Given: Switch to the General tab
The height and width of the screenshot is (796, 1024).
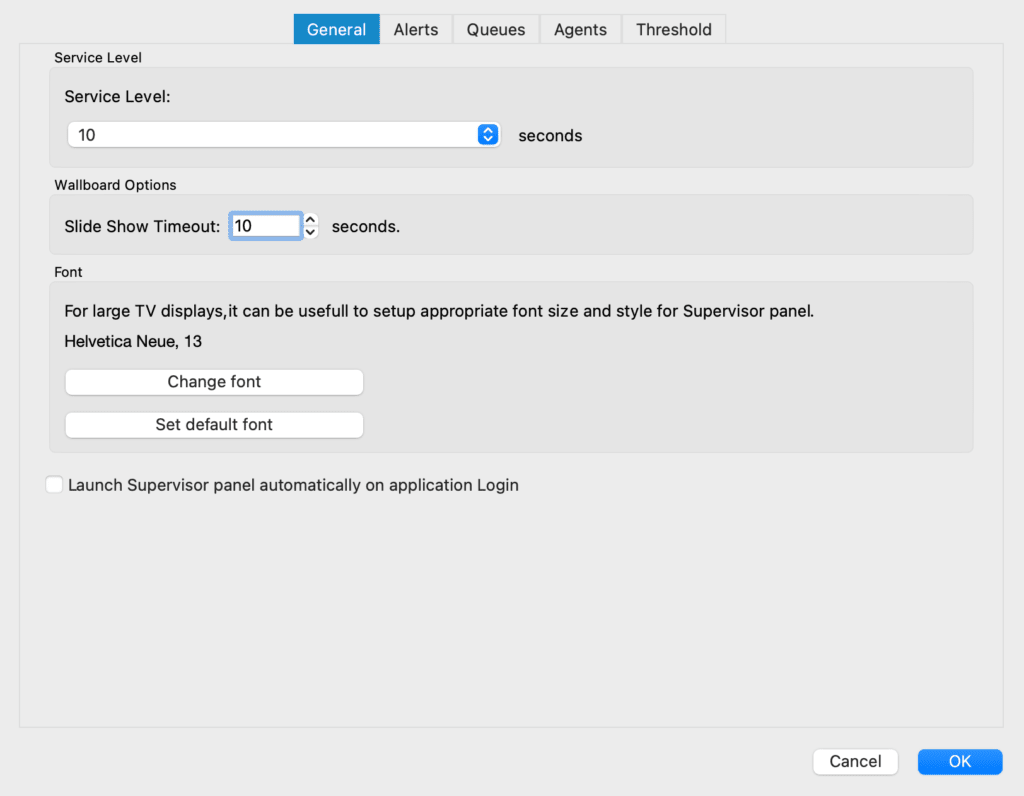Looking at the screenshot, I should click(x=336, y=29).
